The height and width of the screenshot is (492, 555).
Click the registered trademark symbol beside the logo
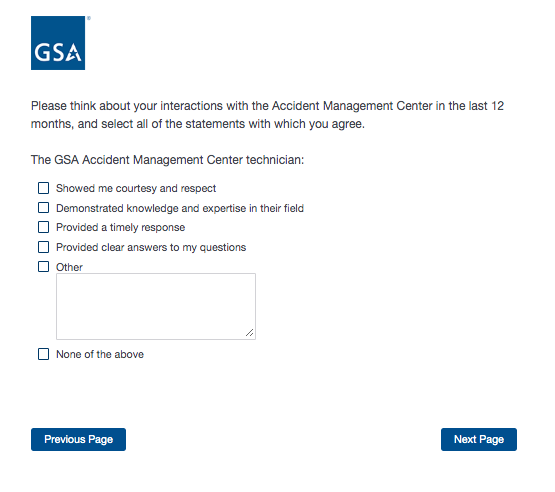(88, 18)
